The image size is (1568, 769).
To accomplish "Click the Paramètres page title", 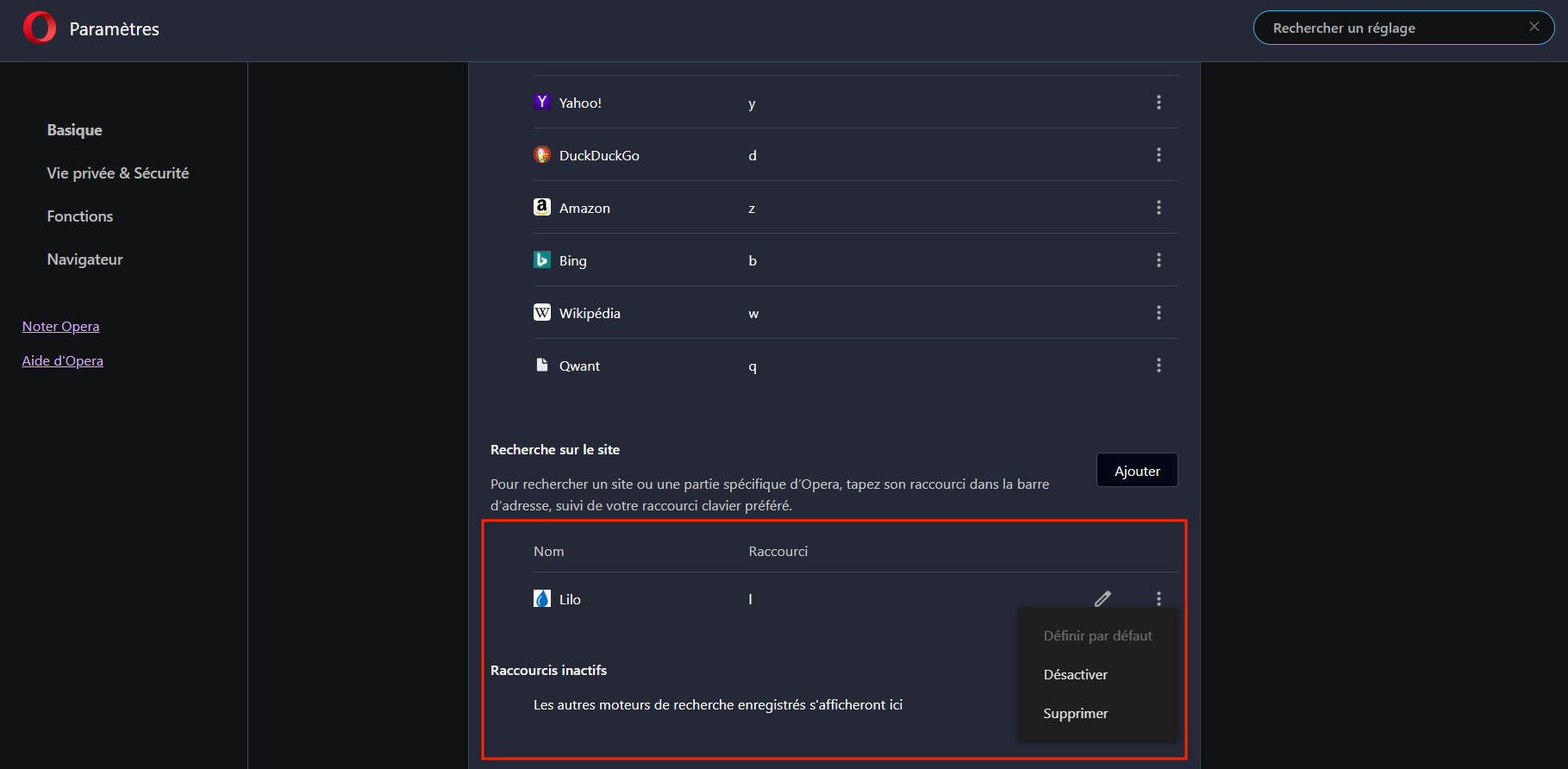I will coord(114,29).
